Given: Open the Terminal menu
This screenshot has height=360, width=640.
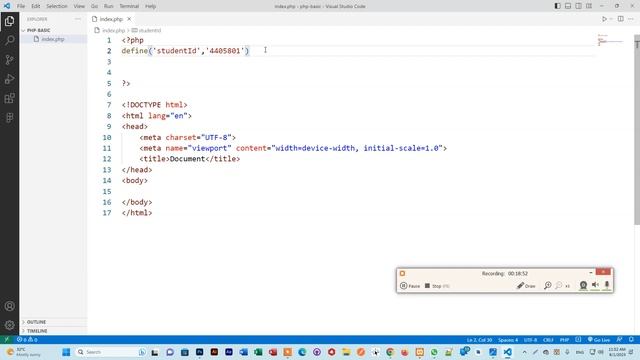Looking at the screenshot, I should click(129, 6).
